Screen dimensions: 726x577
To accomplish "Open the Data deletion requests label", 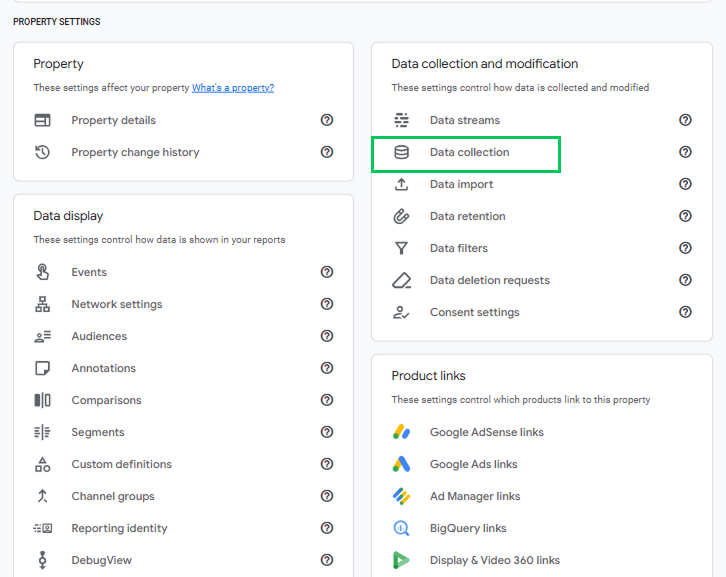I will click(x=490, y=280).
